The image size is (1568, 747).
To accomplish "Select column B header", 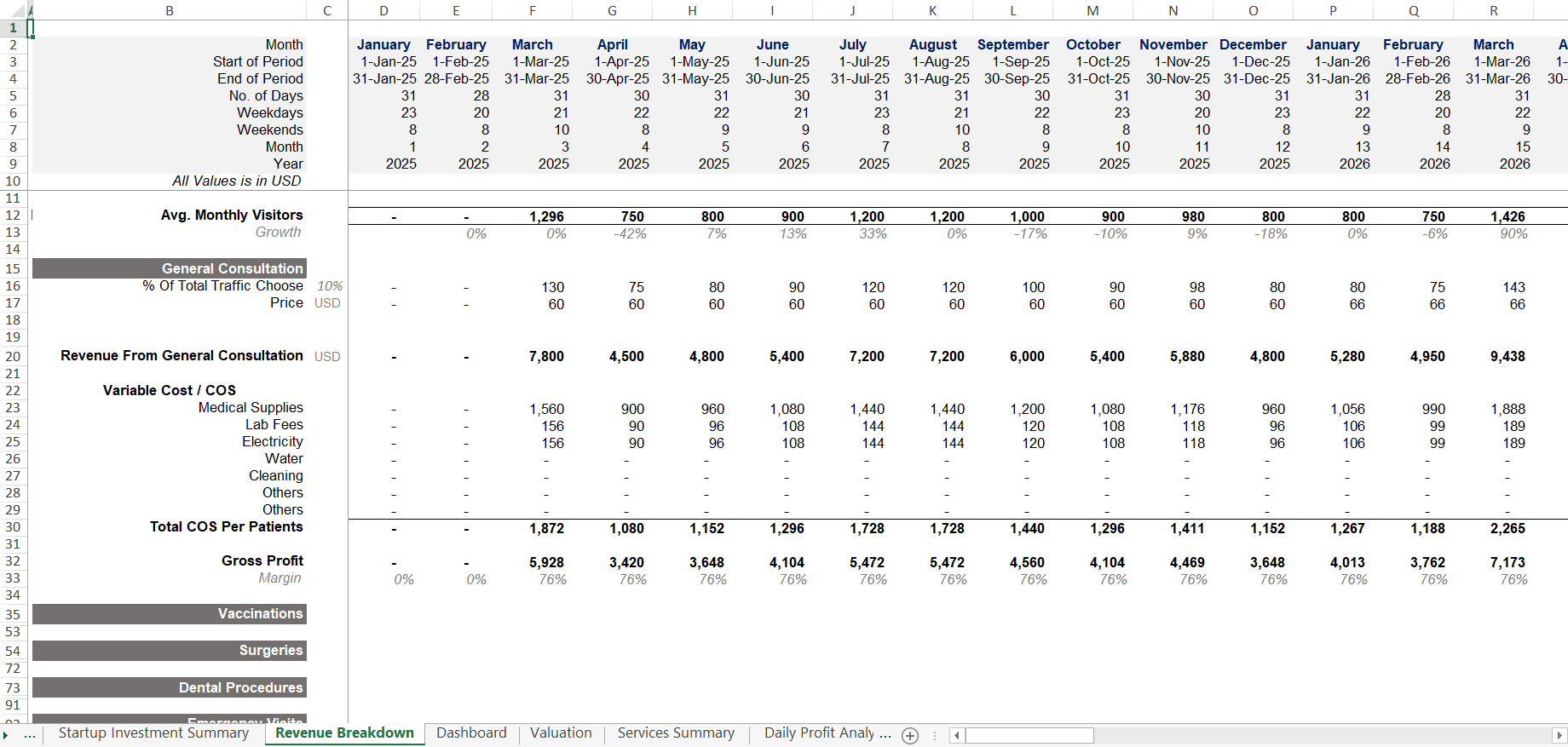I will pos(170,10).
